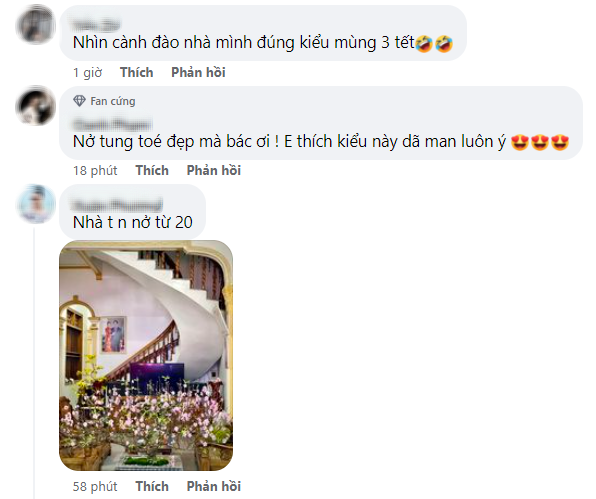596x499 pixels.
Task: Reply to the comment posted 1 giờ ago
Action: point(198,72)
